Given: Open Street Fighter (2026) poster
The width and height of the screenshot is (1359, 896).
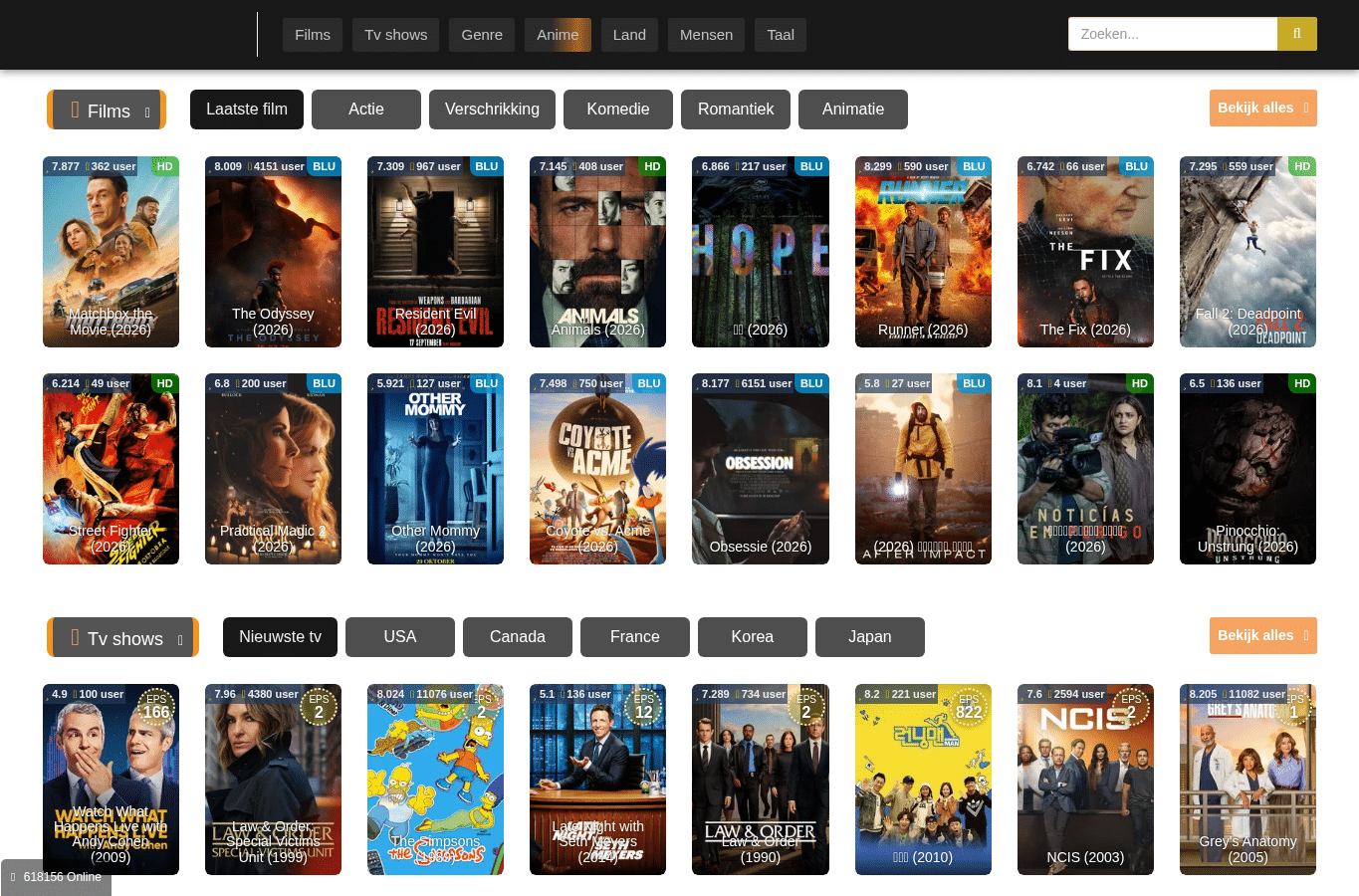Looking at the screenshot, I should (x=111, y=469).
